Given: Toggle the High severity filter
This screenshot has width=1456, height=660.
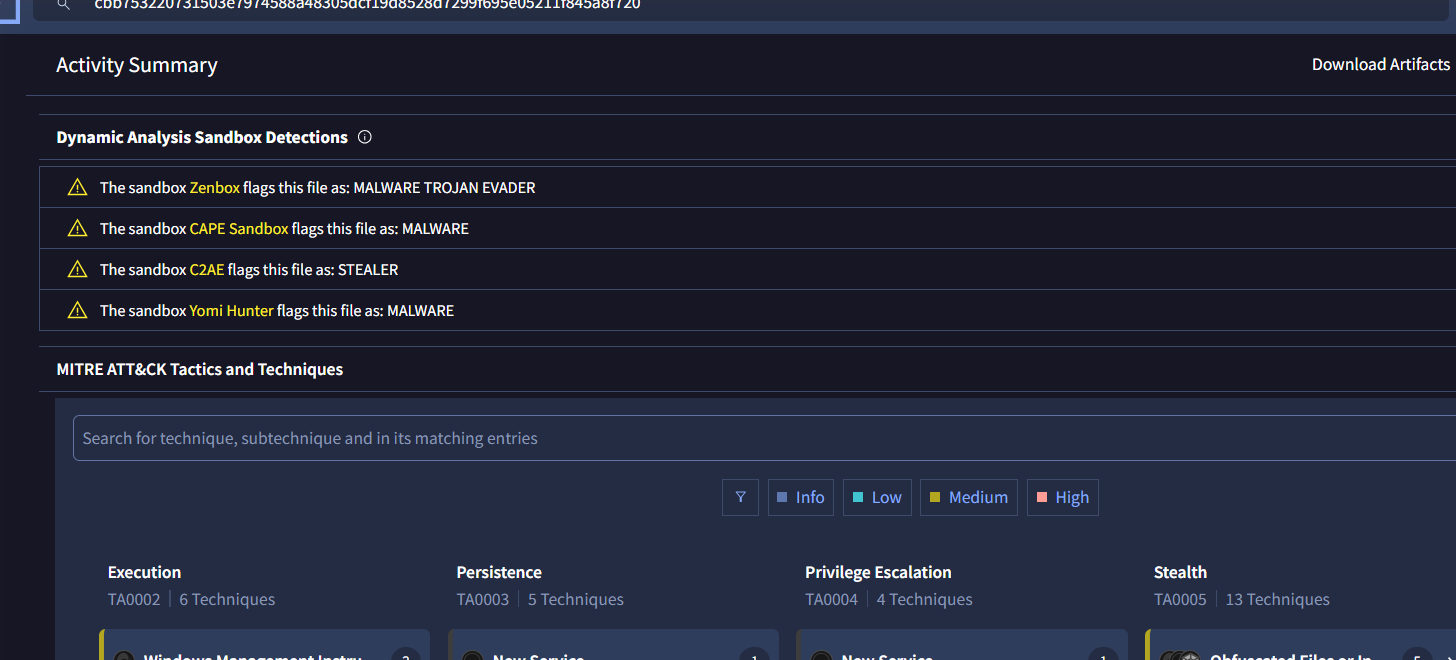Looking at the screenshot, I should coord(1063,497).
